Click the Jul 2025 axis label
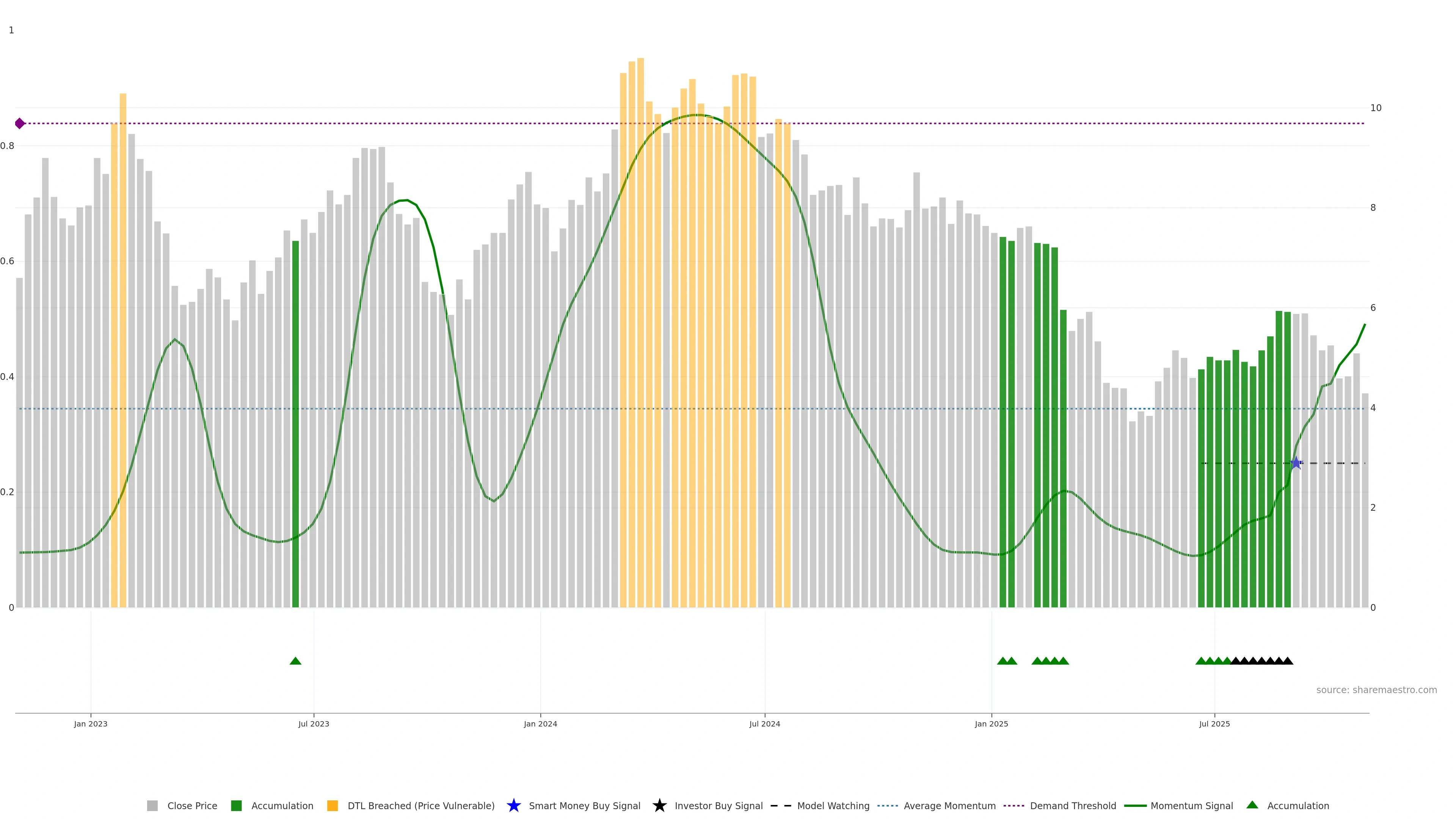The height and width of the screenshot is (819, 1456). point(1214,723)
